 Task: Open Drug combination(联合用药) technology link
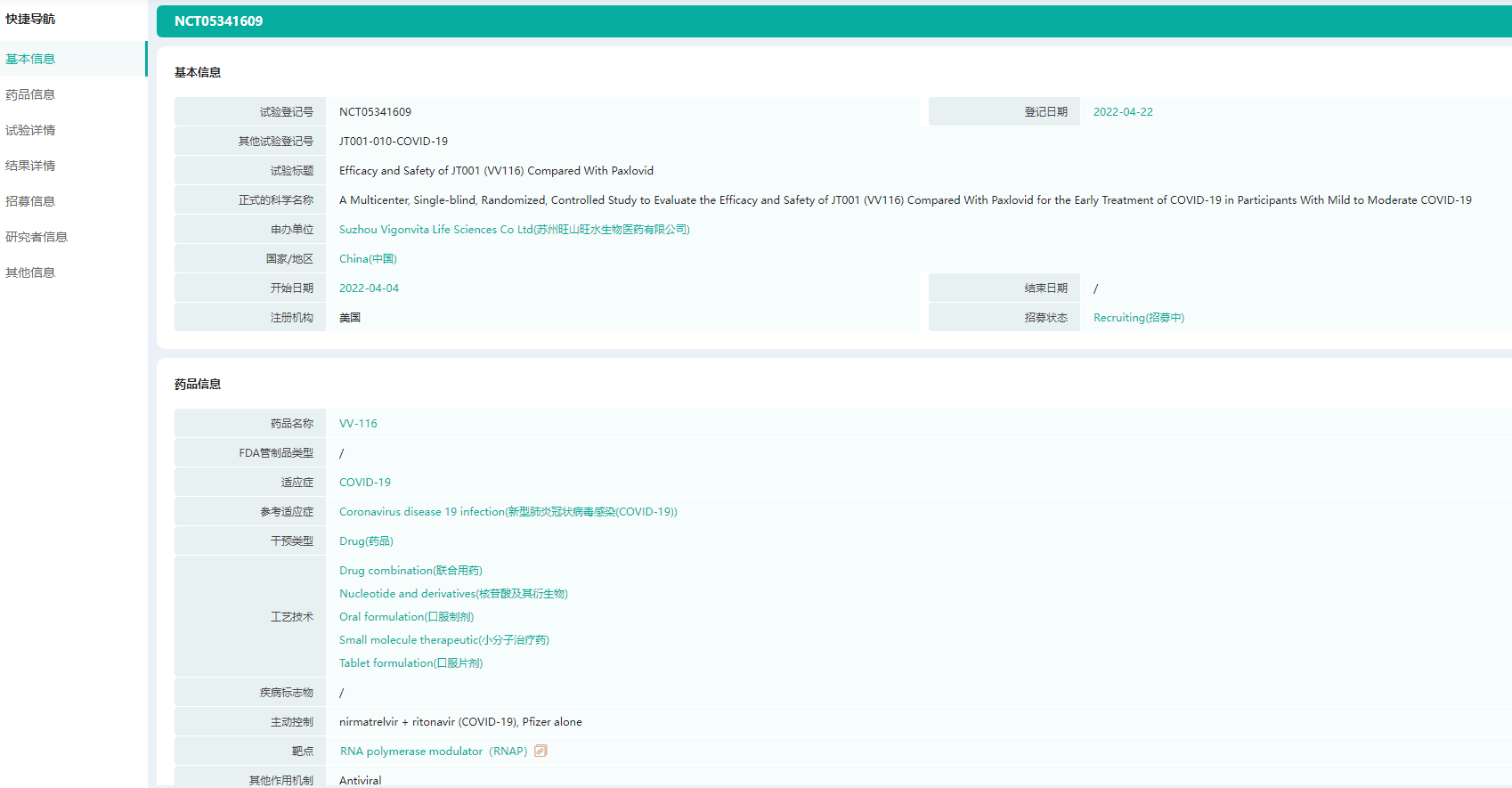411,571
